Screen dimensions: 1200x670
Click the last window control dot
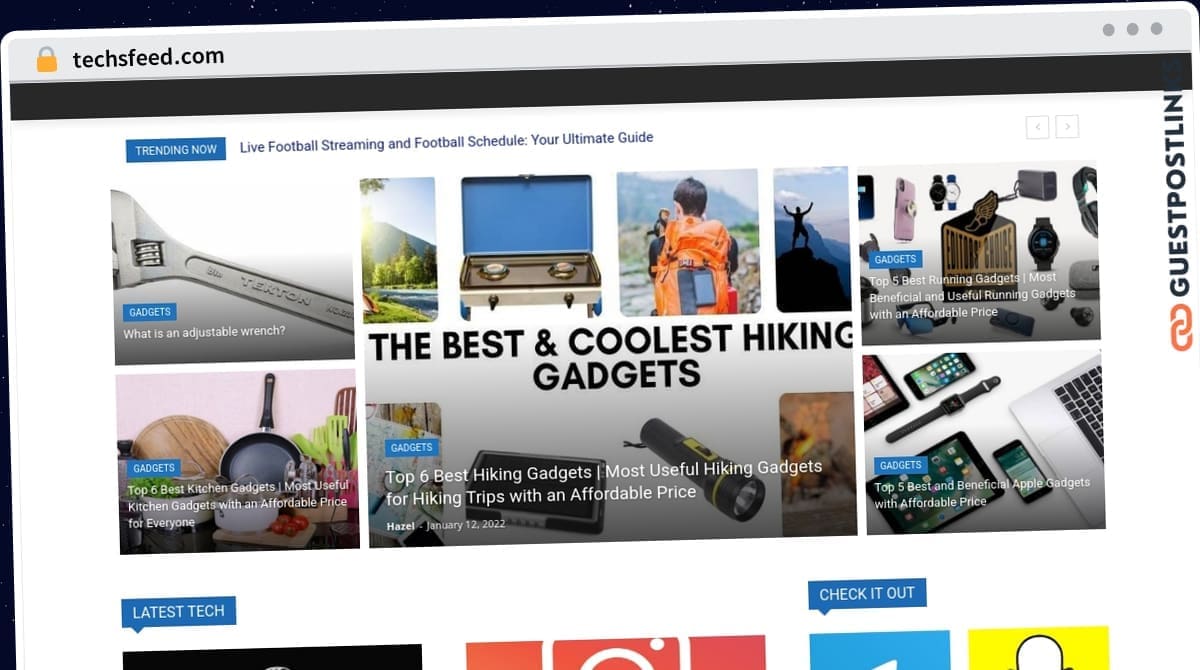(x=1157, y=30)
